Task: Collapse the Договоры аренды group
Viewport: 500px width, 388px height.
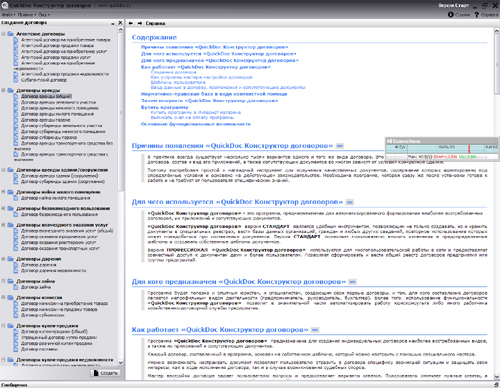Action: tap(3, 90)
